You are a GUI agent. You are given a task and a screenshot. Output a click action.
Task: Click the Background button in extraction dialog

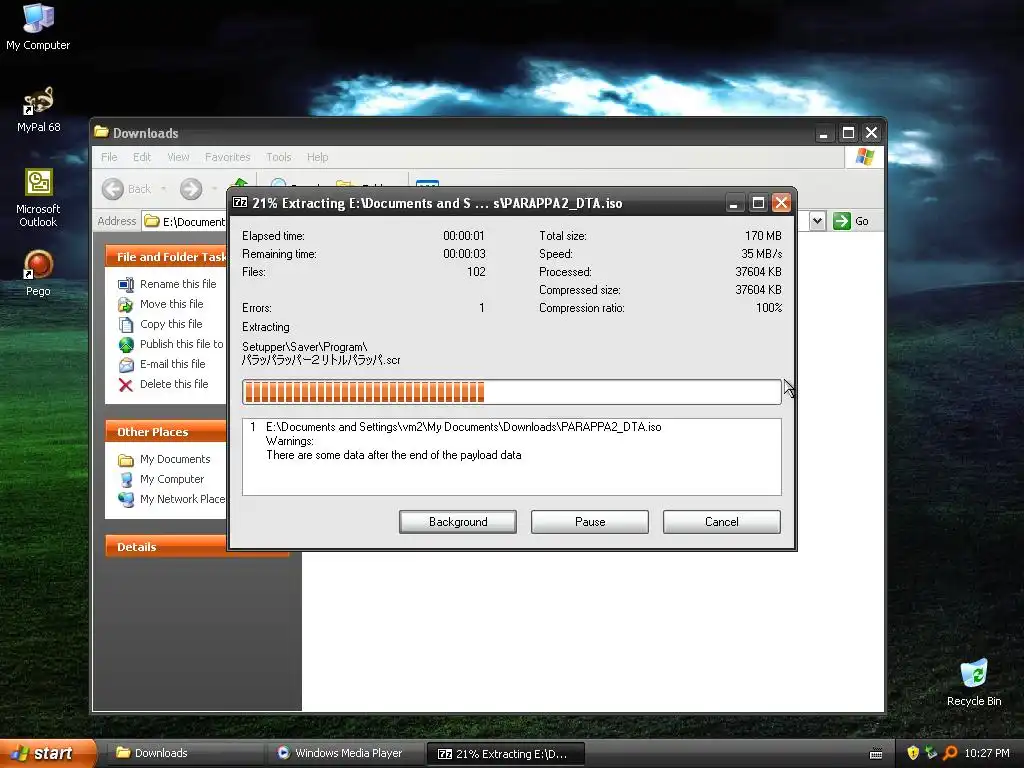pos(458,522)
